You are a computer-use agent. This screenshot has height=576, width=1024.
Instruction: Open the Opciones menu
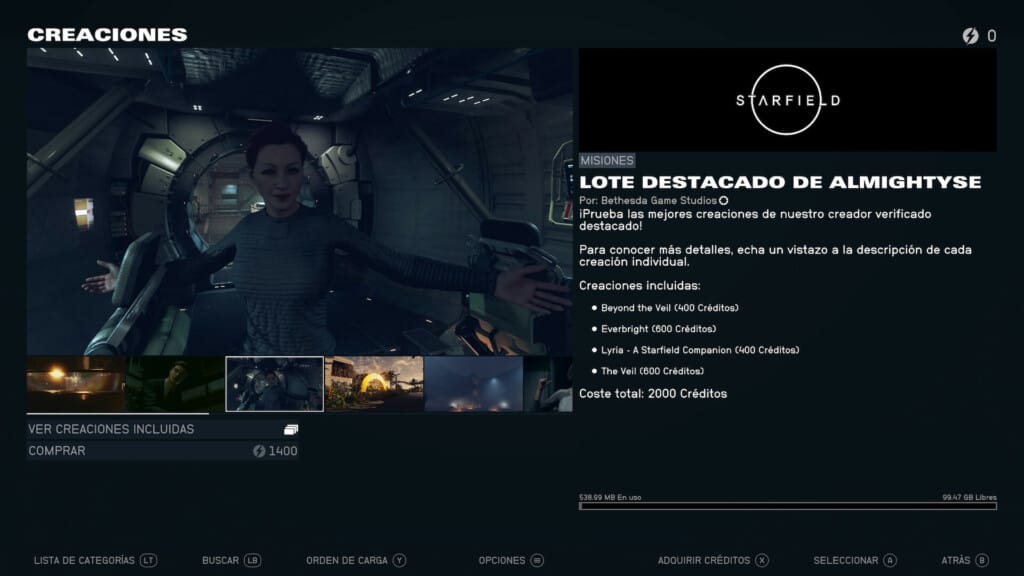click(511, 561)
